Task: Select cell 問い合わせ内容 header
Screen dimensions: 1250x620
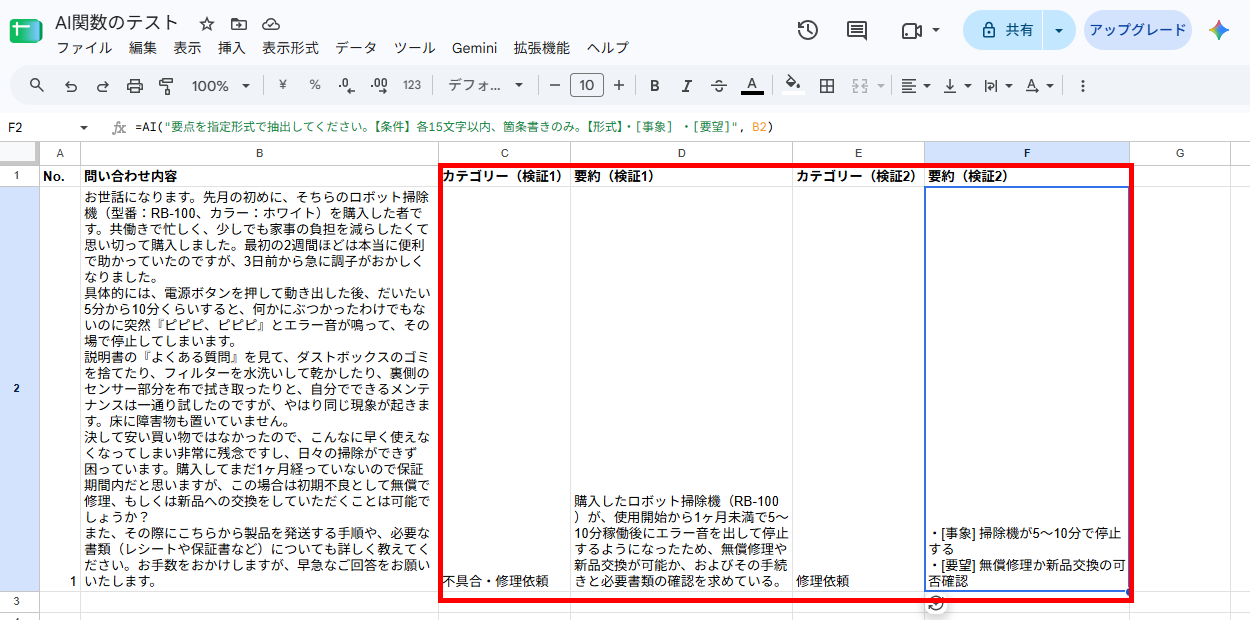Action: click(x=259, y=176)
